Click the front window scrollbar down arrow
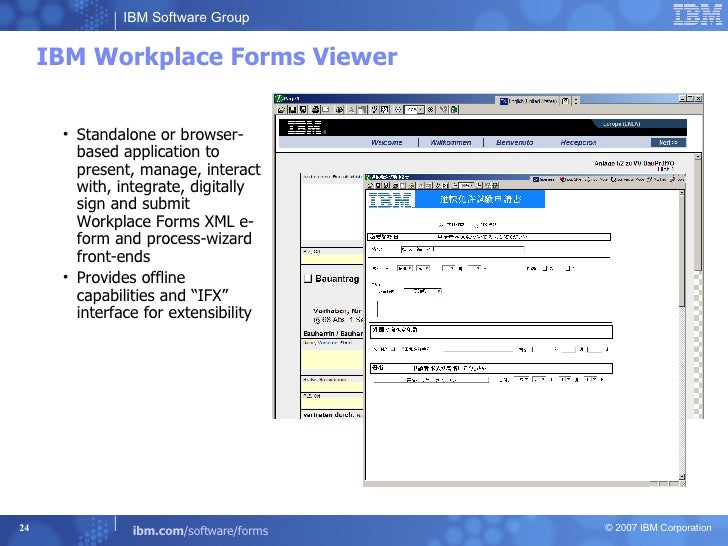Viewport: 728px width, 546px height. point(682,477)
